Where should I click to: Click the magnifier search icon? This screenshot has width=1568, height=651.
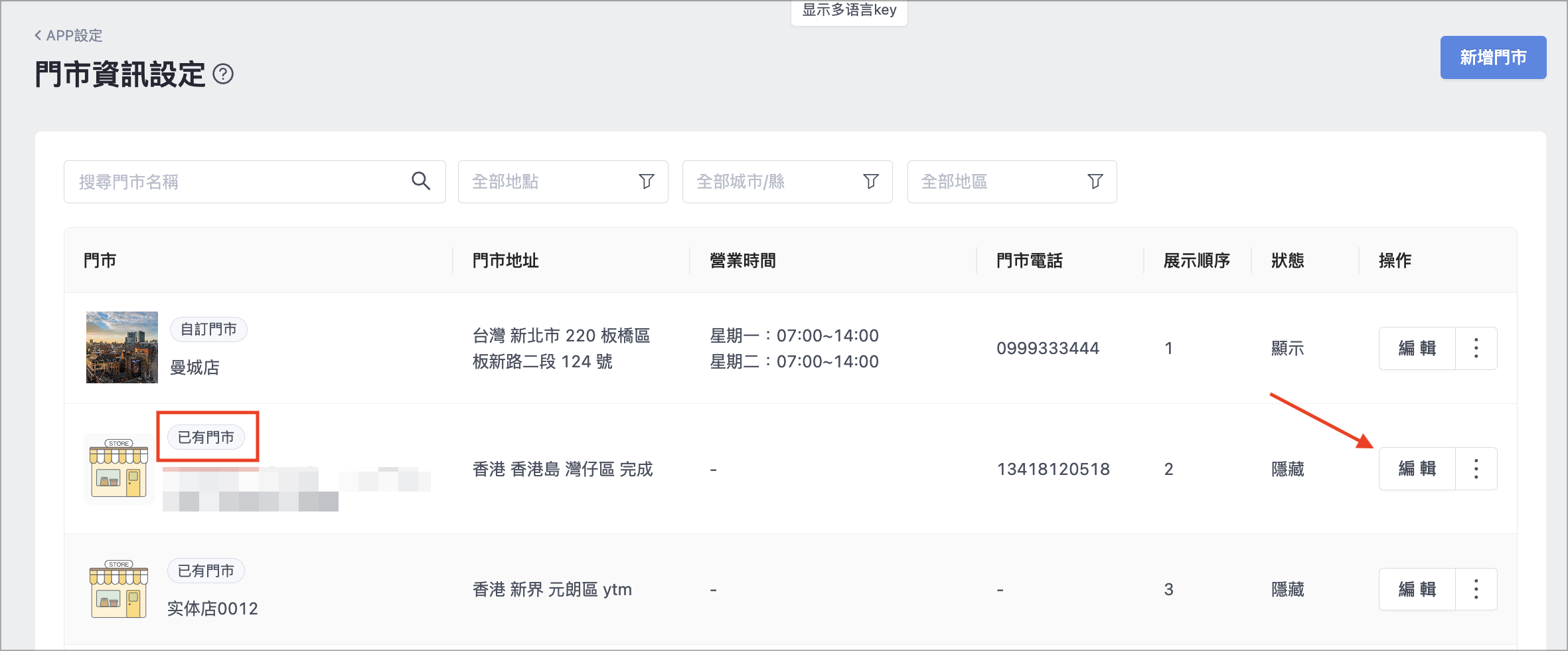pos(421,181)
